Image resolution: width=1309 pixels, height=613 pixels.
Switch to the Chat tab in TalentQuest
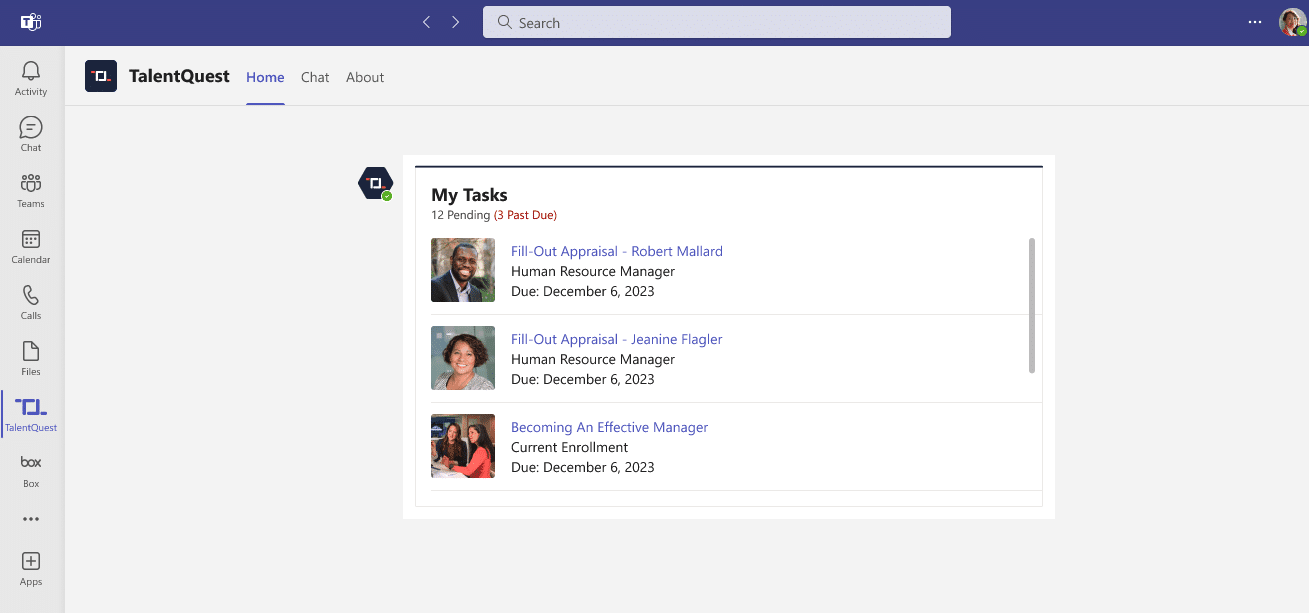(315, 77)
